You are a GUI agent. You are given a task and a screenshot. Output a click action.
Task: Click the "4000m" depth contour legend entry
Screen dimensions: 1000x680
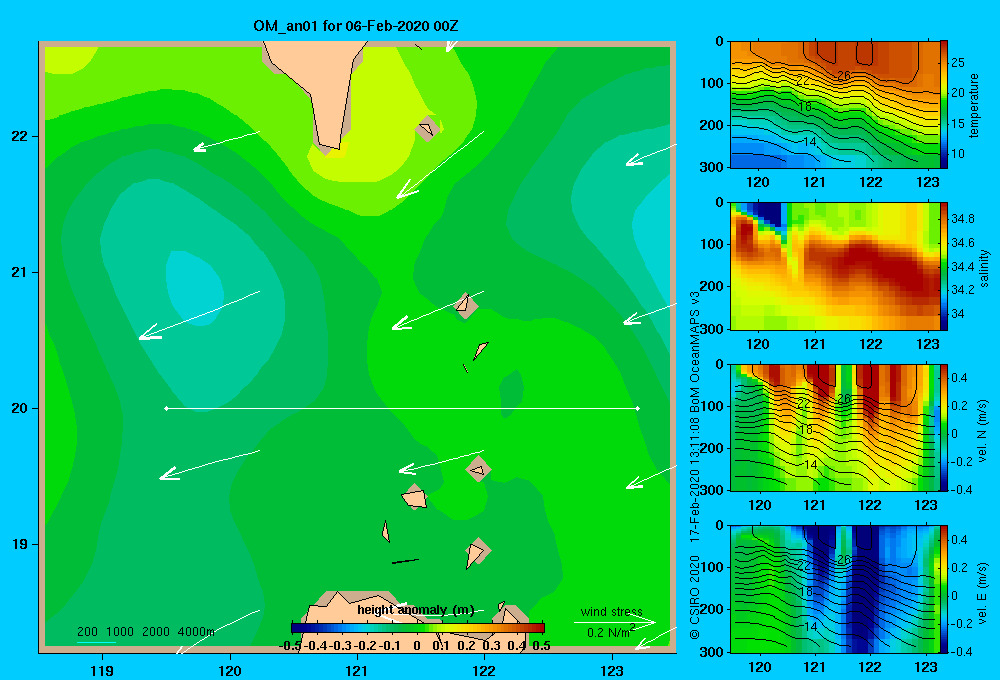196,632
